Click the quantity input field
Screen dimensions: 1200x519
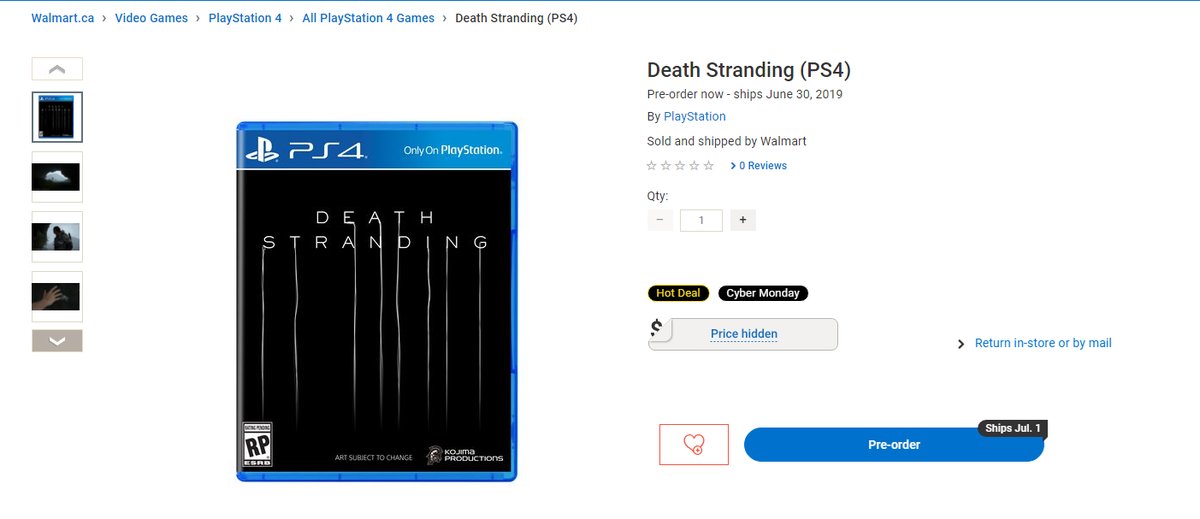pos(701,220)
